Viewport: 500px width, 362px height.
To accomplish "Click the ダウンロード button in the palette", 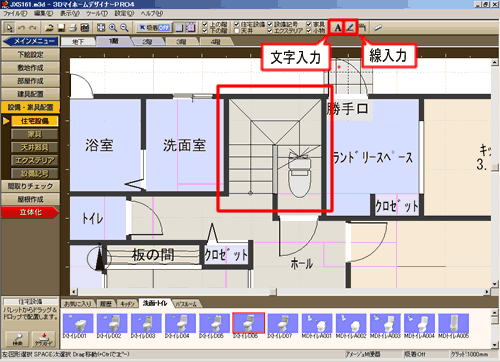I will point(44,339).
